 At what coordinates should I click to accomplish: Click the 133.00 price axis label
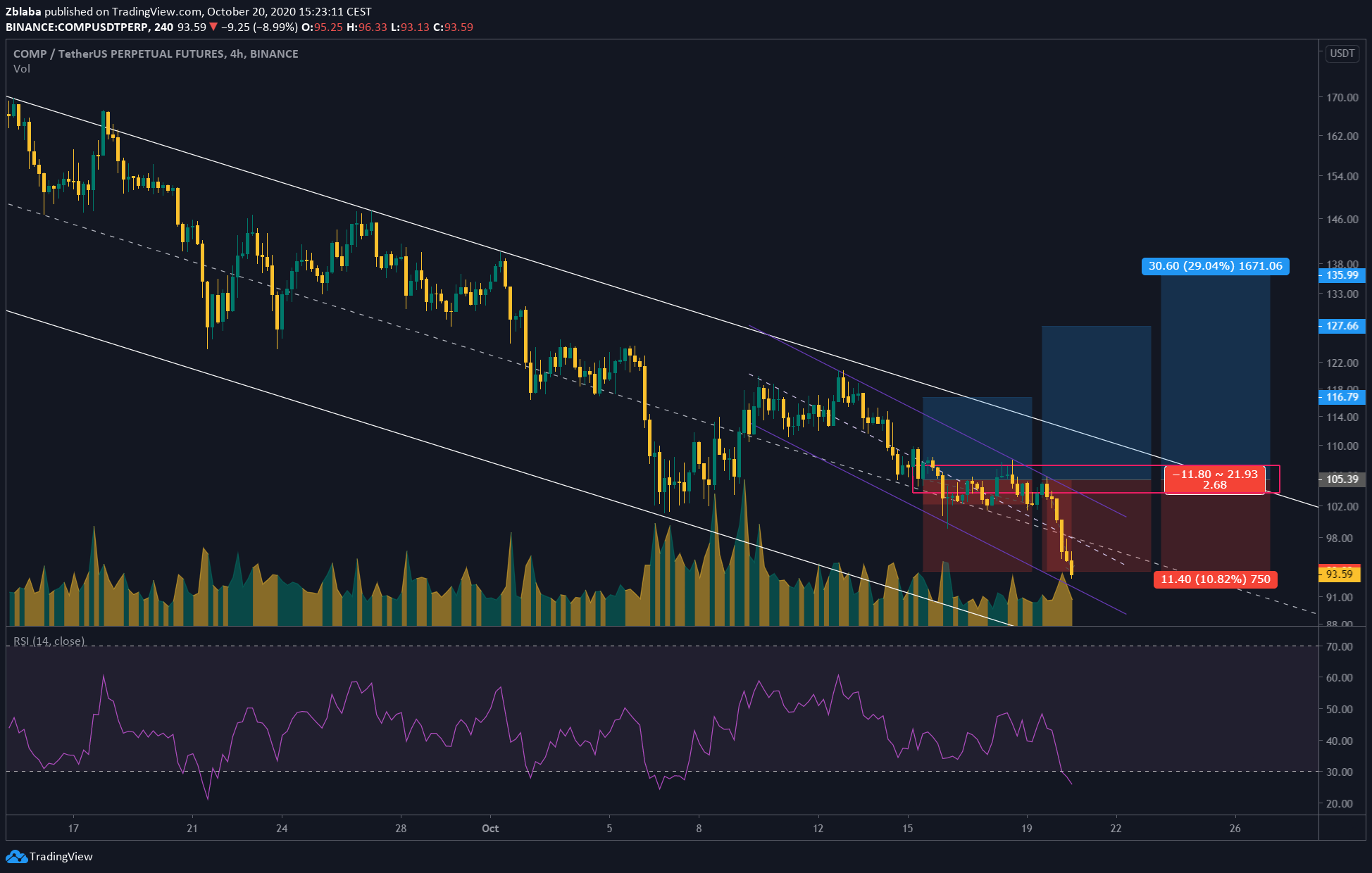pos(1342,294)
